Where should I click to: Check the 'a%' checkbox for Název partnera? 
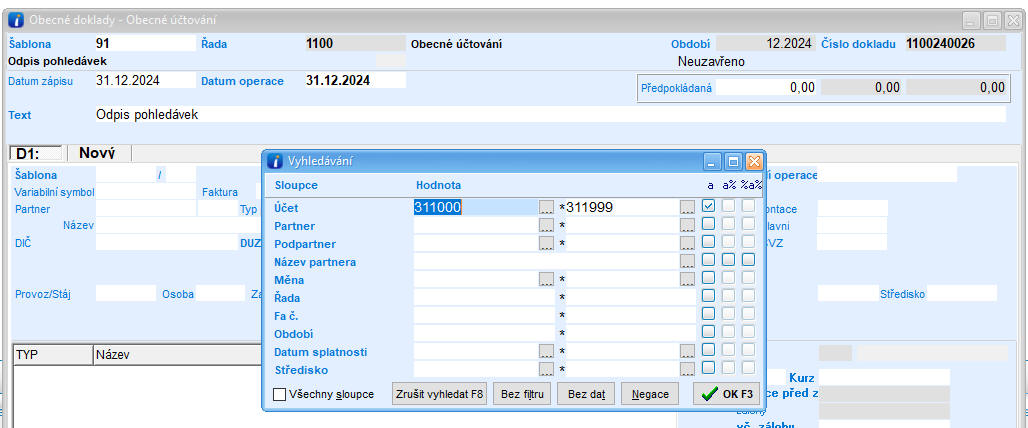[729, 260]
